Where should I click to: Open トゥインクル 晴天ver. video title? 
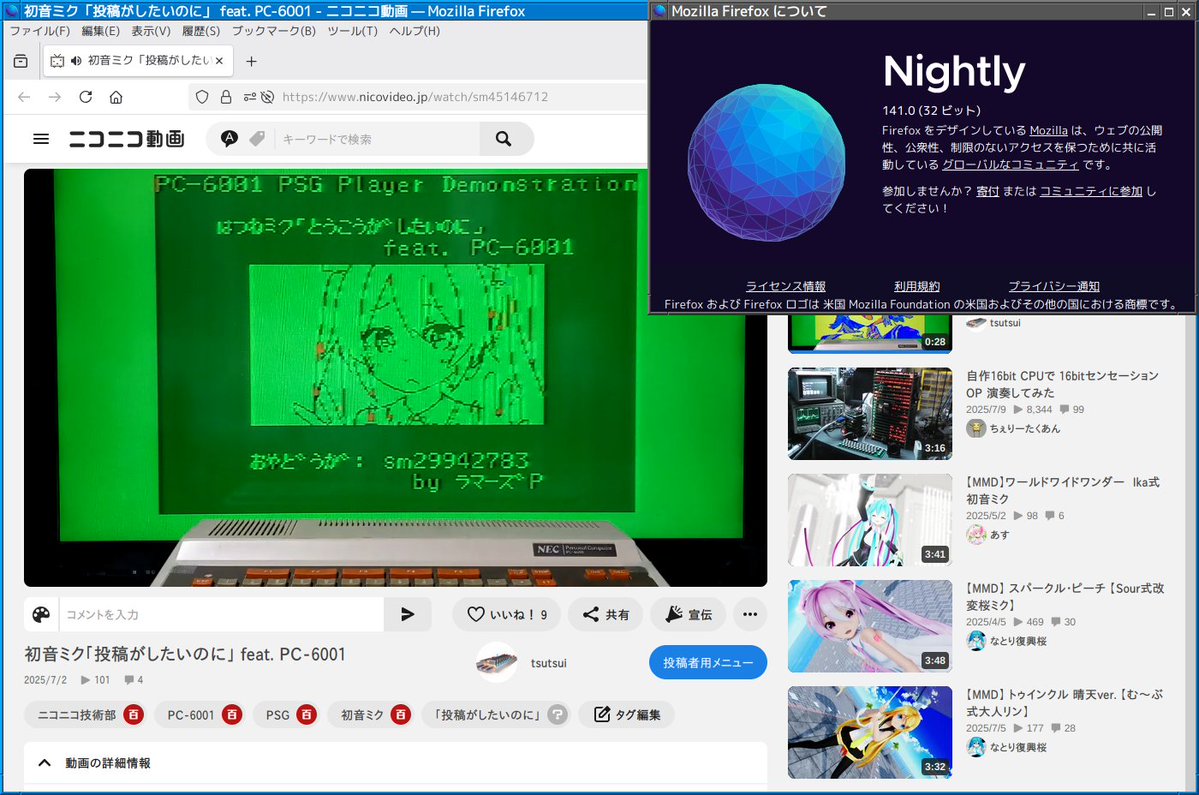coord(1064,703)
